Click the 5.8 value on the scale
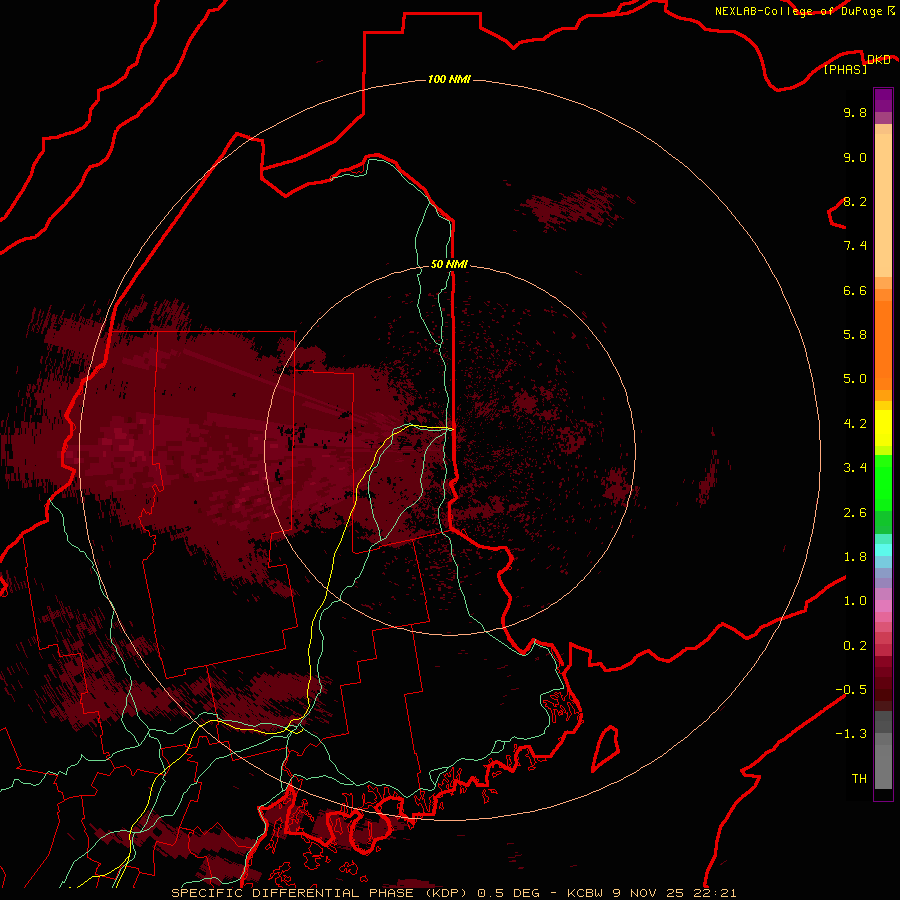Screen dimensions: 900x900 click(x=855, y=334)
